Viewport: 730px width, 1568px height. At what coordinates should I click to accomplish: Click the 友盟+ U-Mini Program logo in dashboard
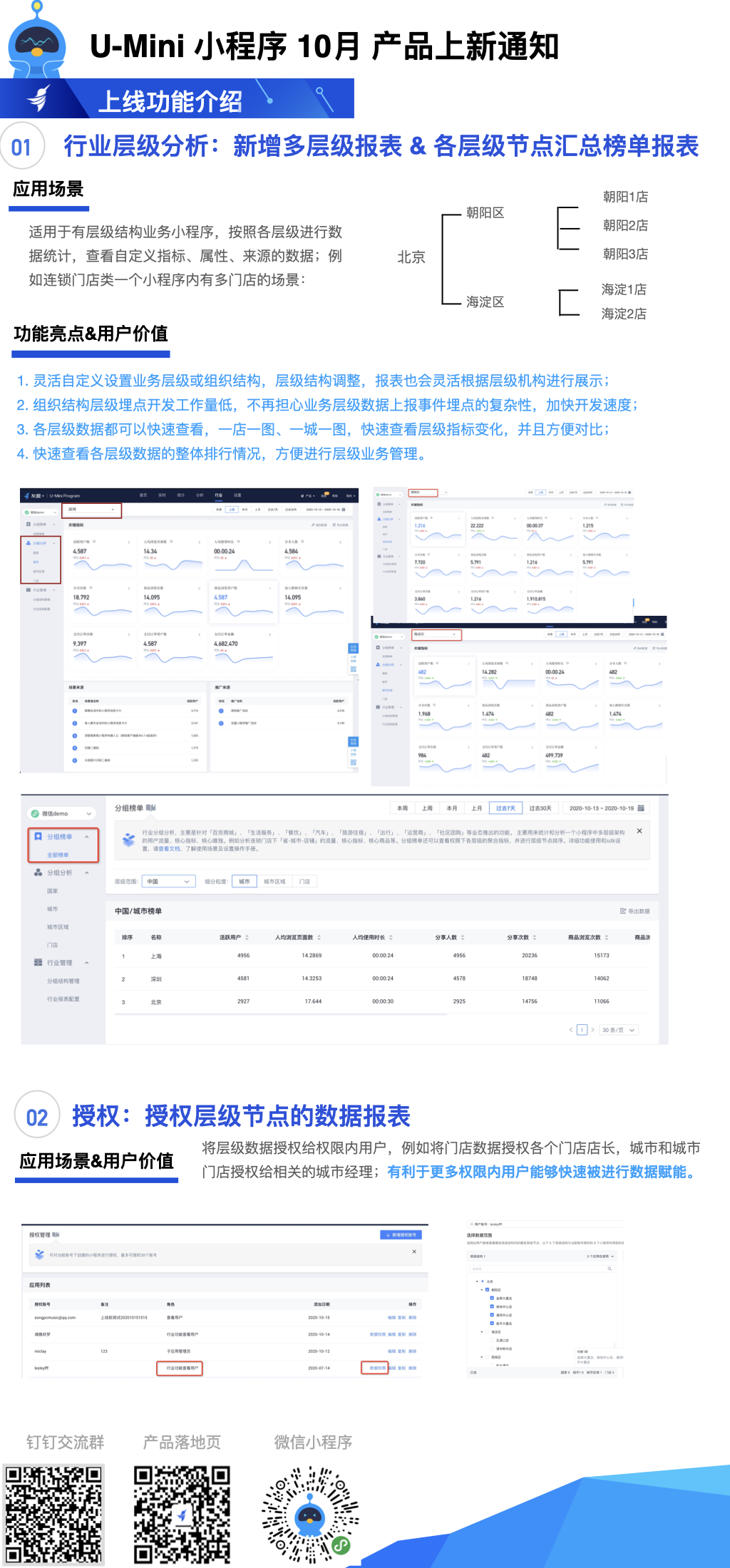pyautogui.click(x=51, y=495)
